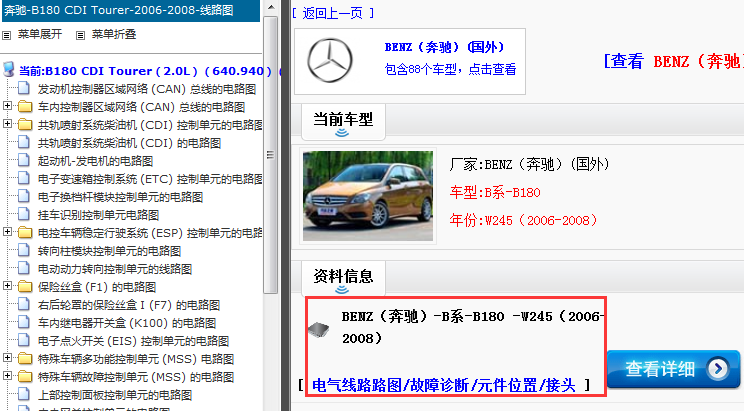The image size is (744, 411).
Task: Select root node 当前:B180 CDI Tourer (2.0L)
Action: click(x=145, y=71)
